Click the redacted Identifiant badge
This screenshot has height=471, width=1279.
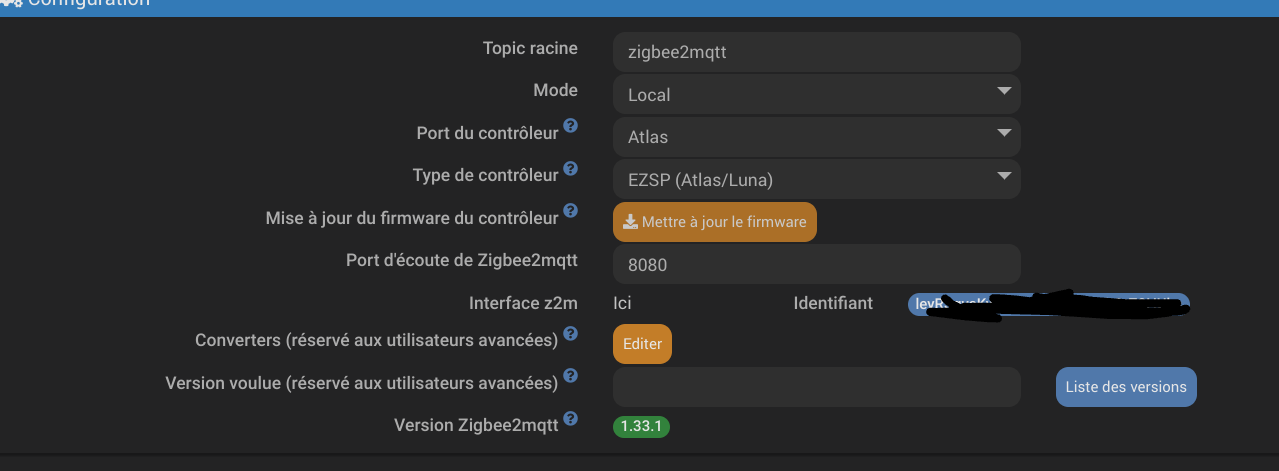tap(1048, 304)
